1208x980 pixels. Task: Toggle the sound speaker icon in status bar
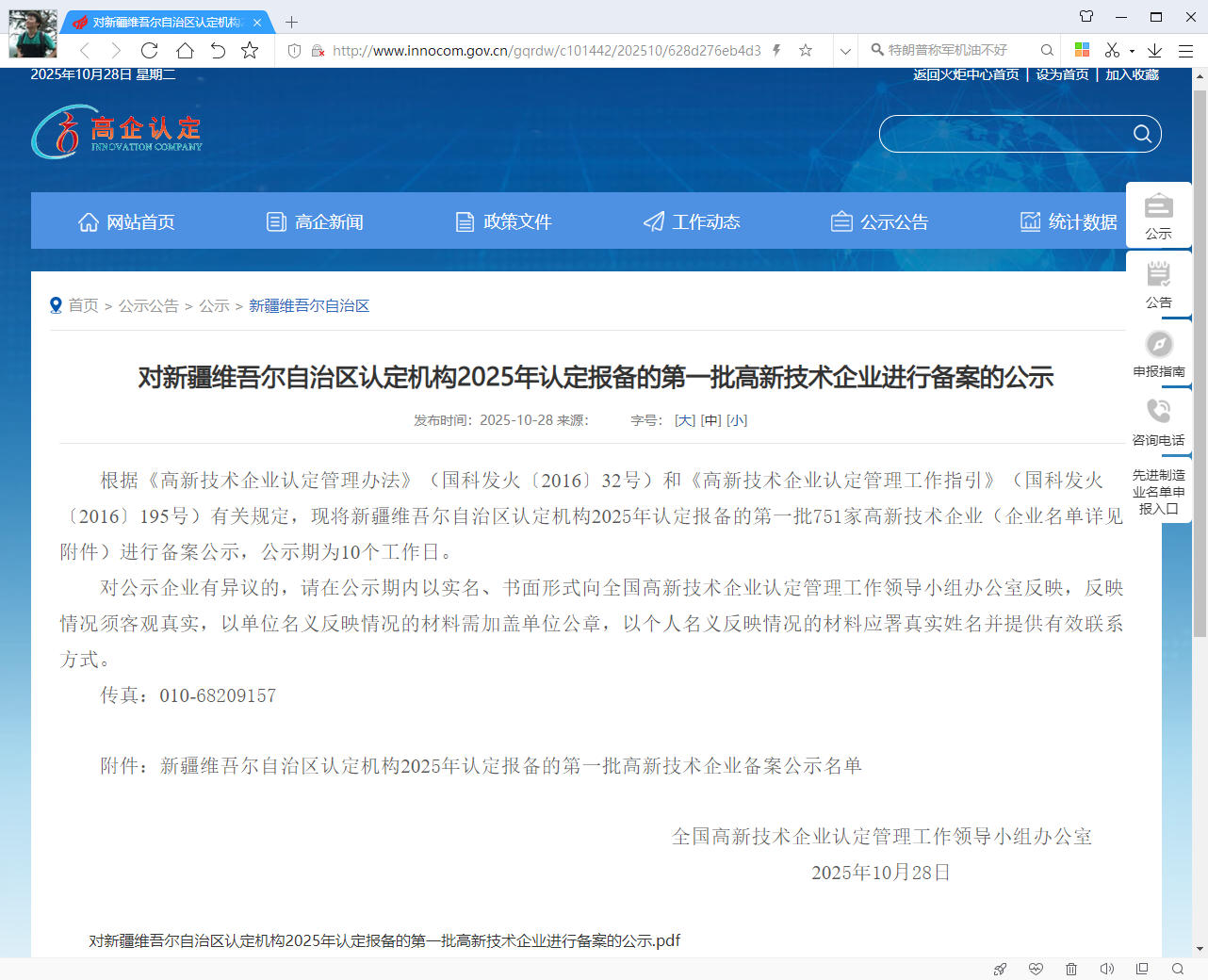[x=1107, y=969]
